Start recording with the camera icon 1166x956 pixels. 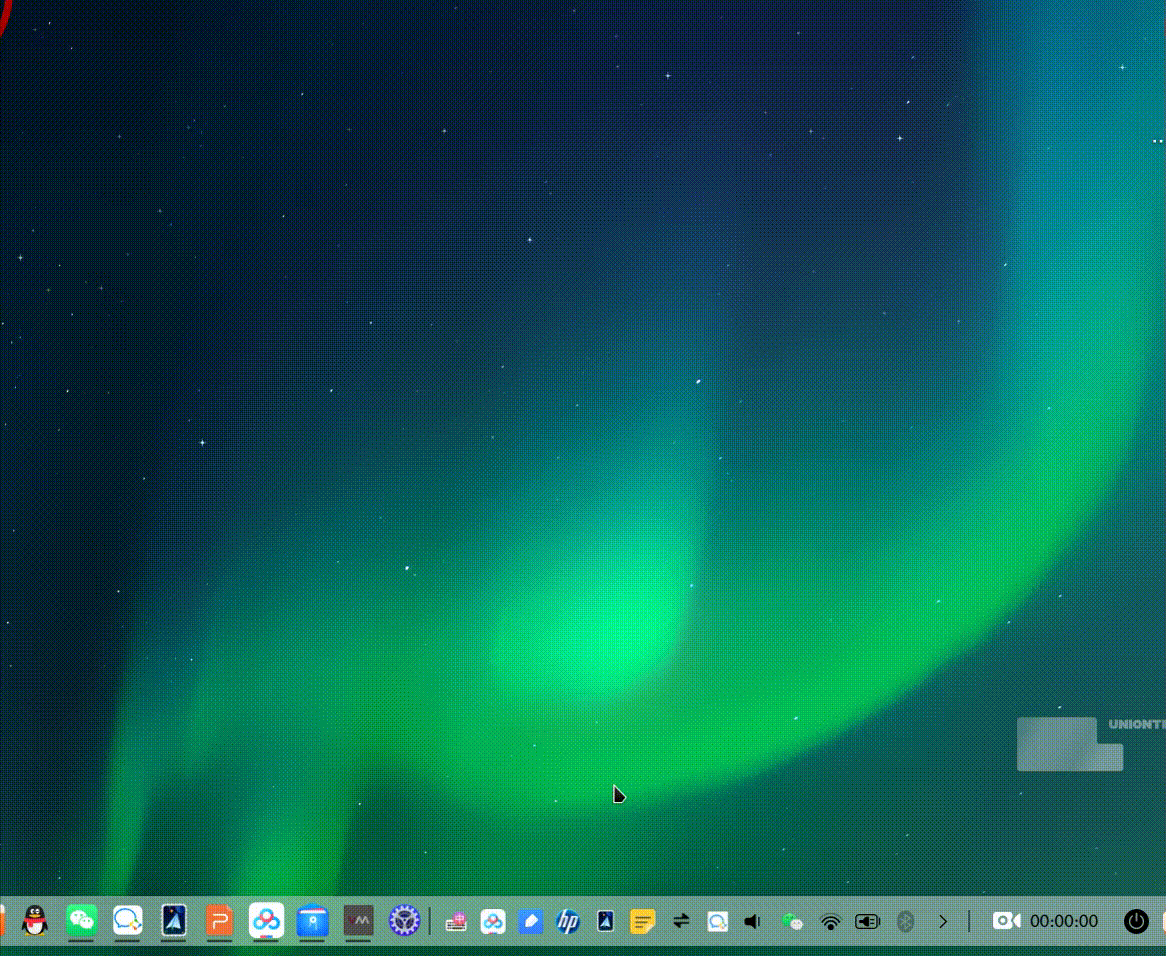1006,921
